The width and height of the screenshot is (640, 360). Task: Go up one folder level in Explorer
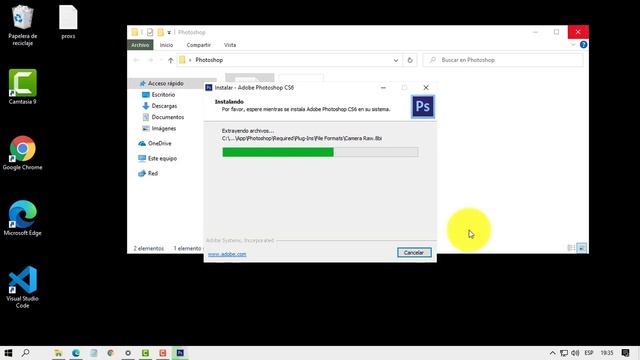tap(171, 60)
